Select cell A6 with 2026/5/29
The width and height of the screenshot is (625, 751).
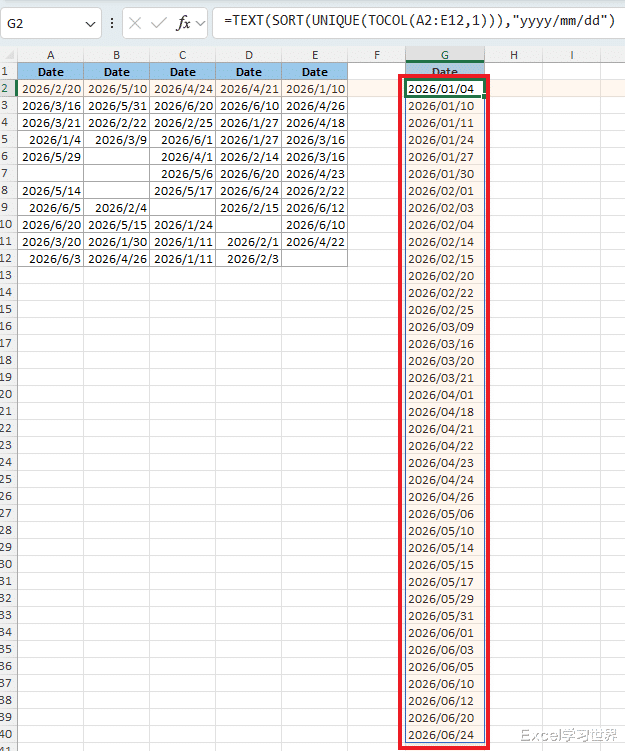pos(51,157)
